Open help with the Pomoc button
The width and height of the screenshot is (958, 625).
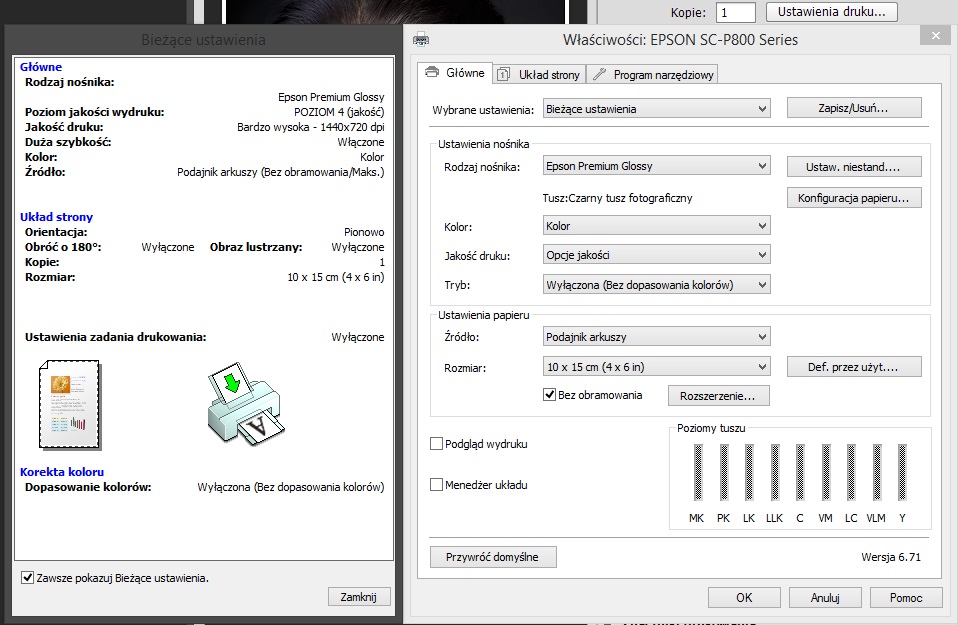pyautogui.click(x=906, y=598)
